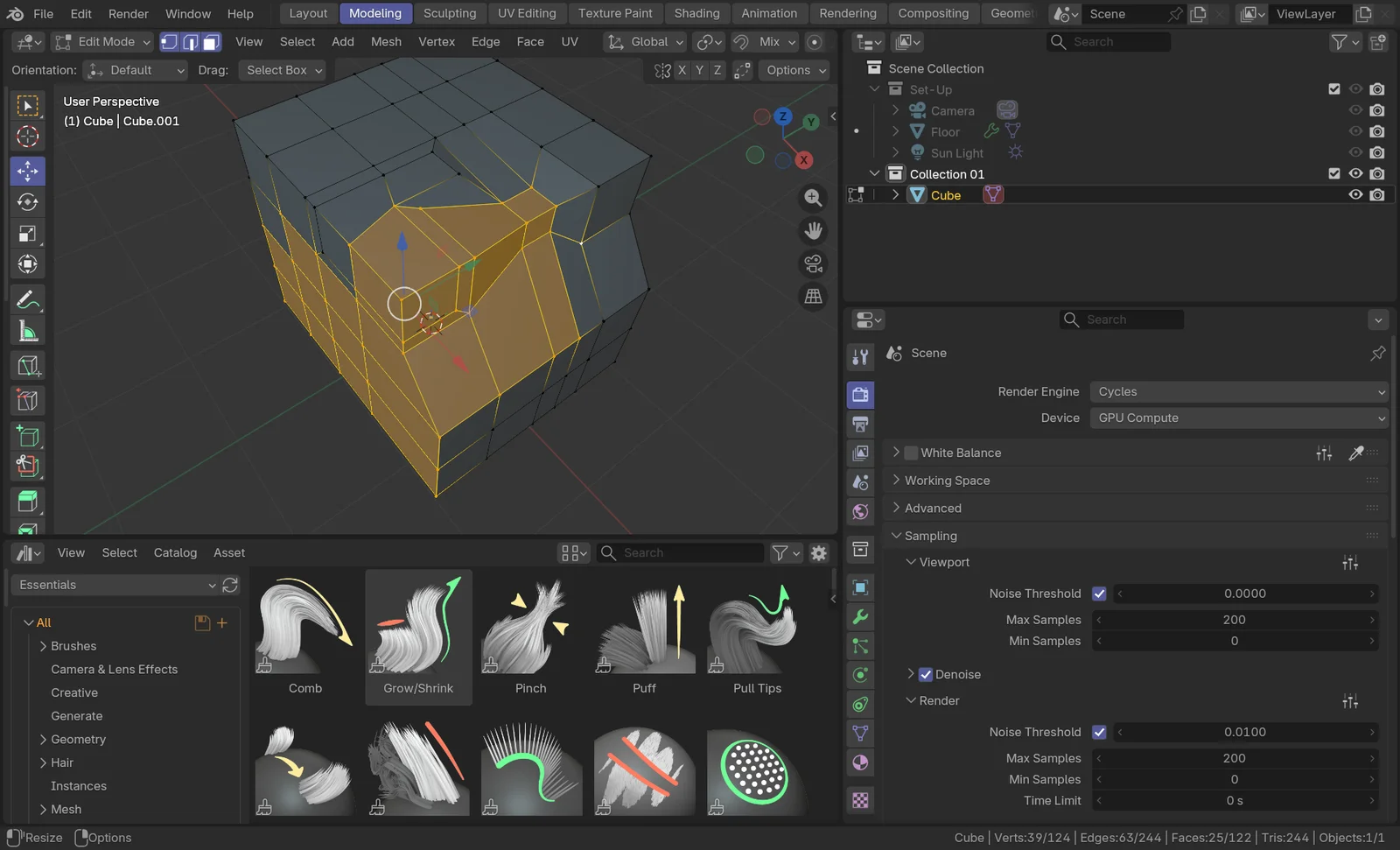Screen dimensions: 1400x850
Task: Open the Output properties printer tab
Action: pyautogui.click(x=860, y=425)
